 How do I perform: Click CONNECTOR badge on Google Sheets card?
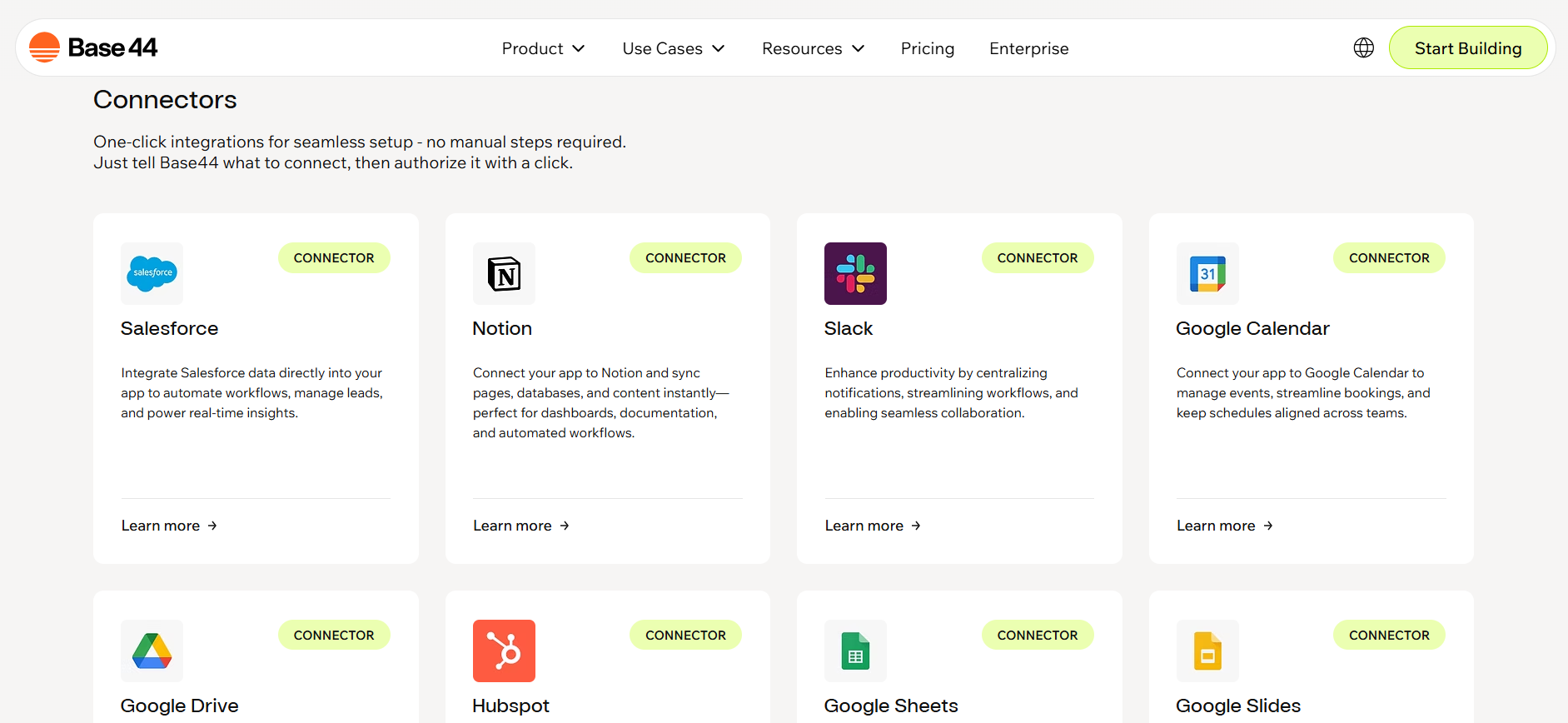point(1038,636)
